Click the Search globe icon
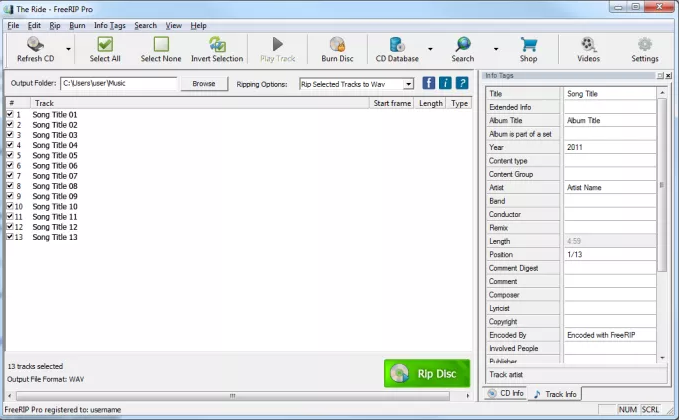Screen dimensions: 679x420 pos(463,44)
